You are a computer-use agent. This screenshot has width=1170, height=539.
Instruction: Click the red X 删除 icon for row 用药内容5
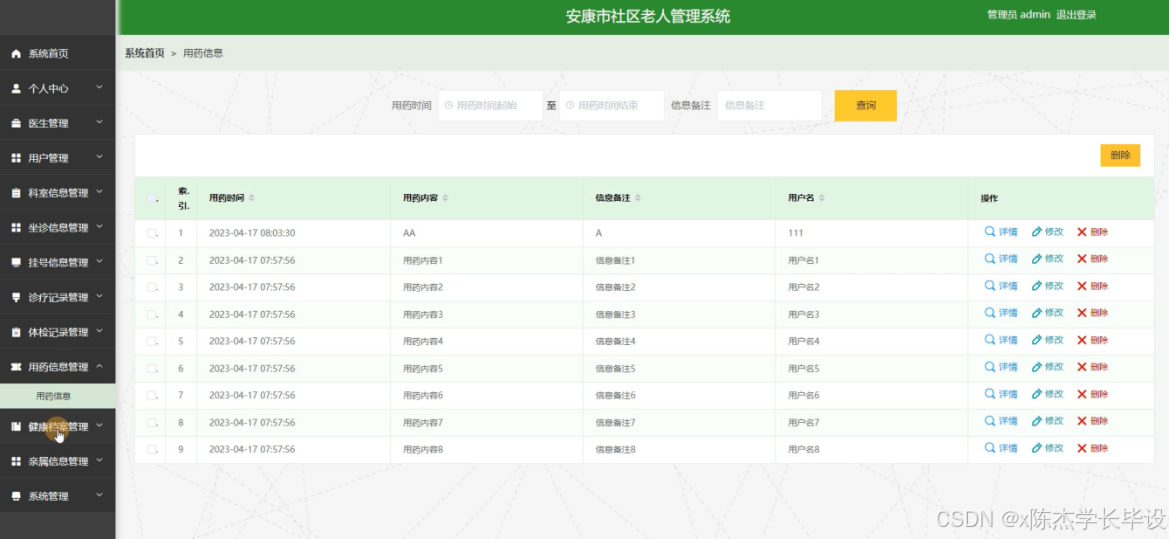tap(1082, 367)
